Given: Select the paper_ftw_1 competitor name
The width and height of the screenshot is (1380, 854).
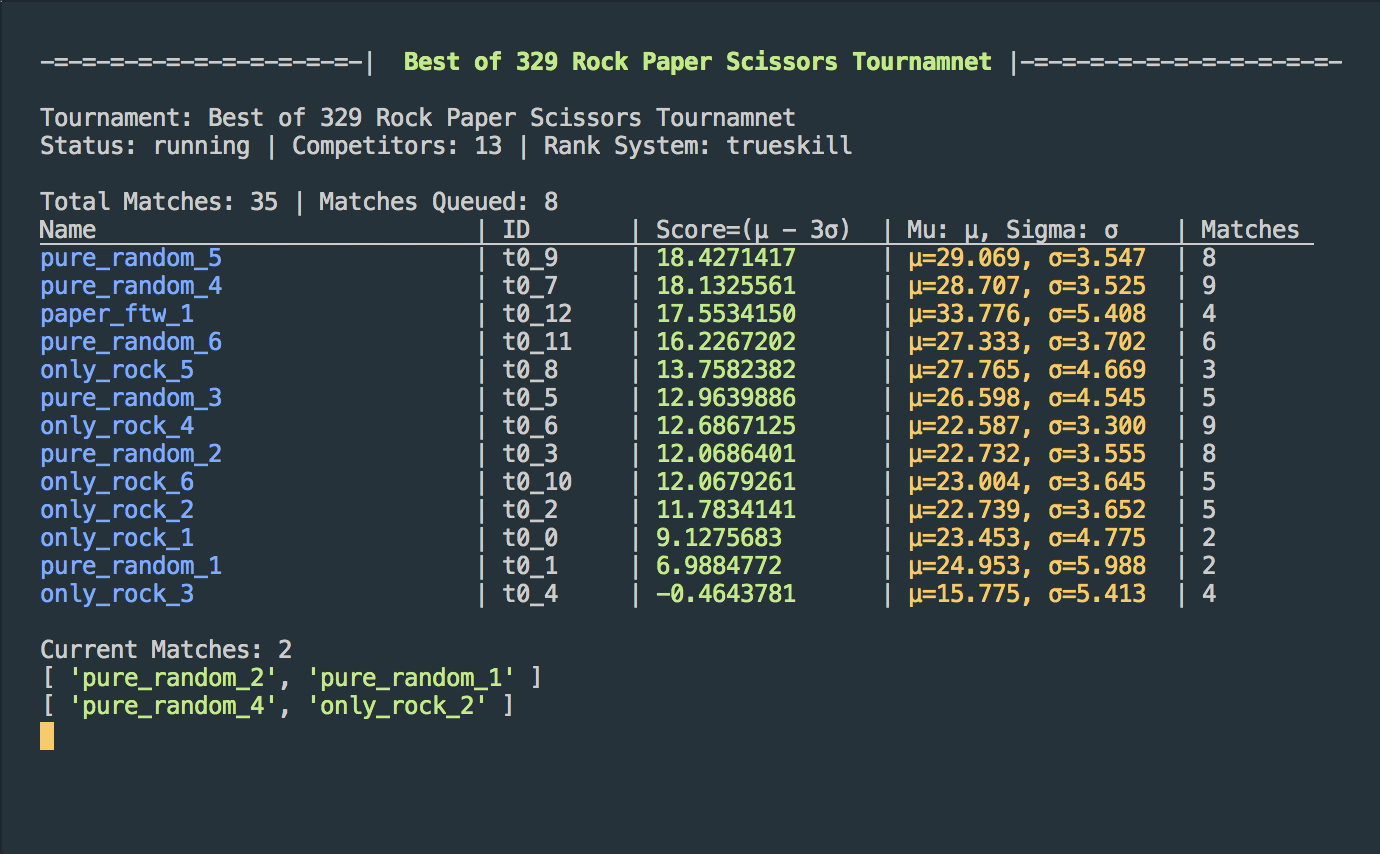Looking at the screenshot, I should (x=117, y=314).
